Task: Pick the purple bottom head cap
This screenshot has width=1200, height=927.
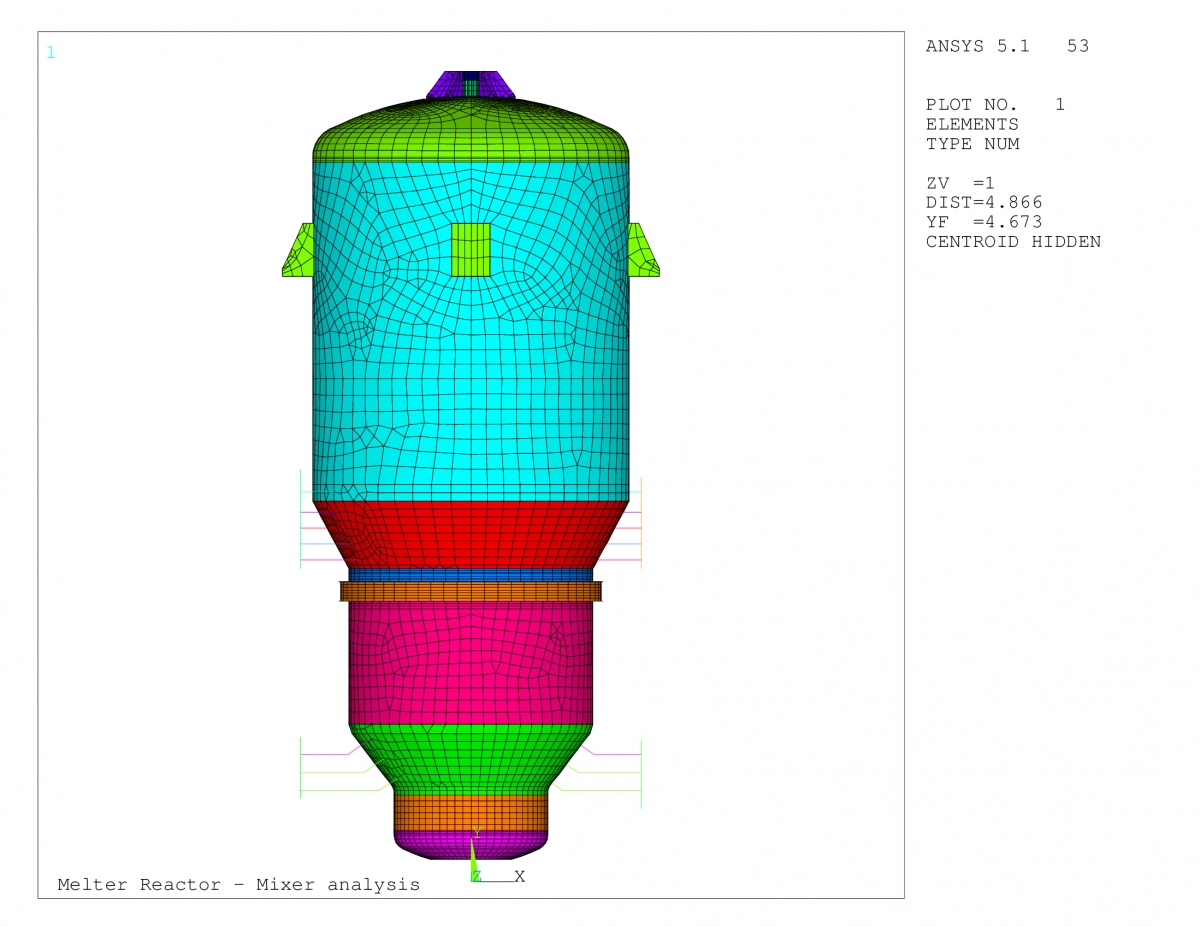Action: (471, 846)
